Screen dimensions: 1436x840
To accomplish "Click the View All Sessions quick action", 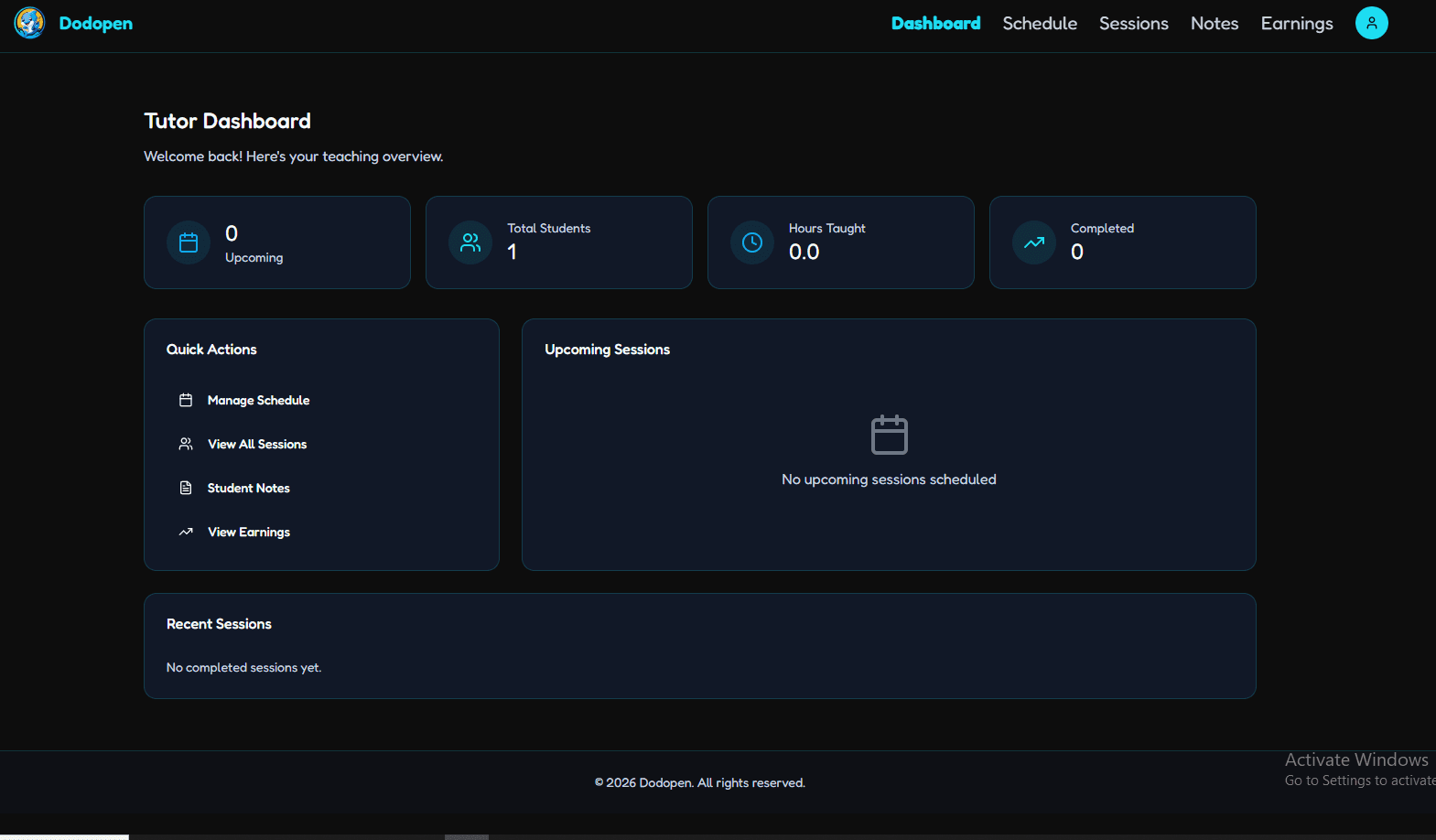I will 321,444.
